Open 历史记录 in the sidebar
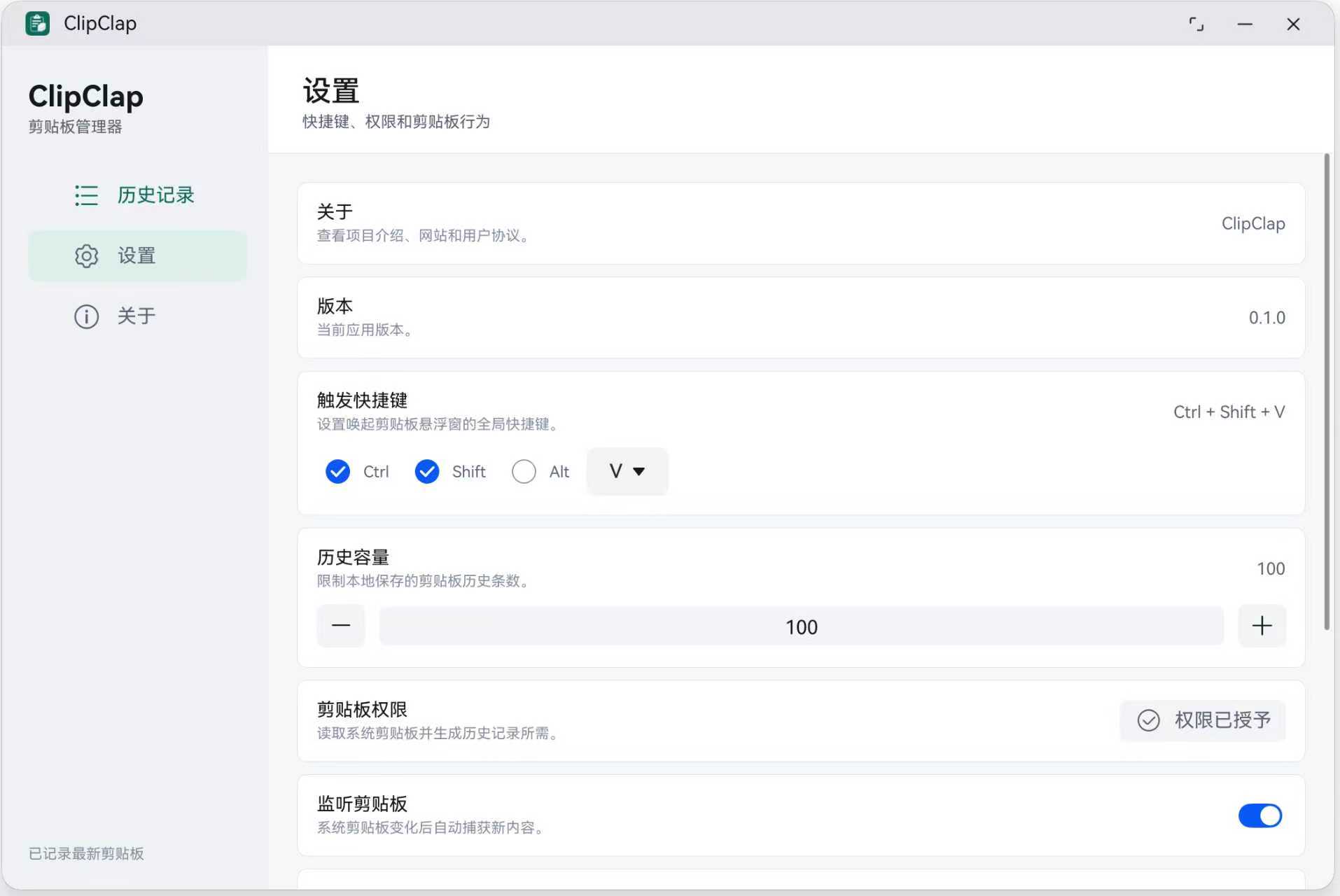 [x=137, y=195]
